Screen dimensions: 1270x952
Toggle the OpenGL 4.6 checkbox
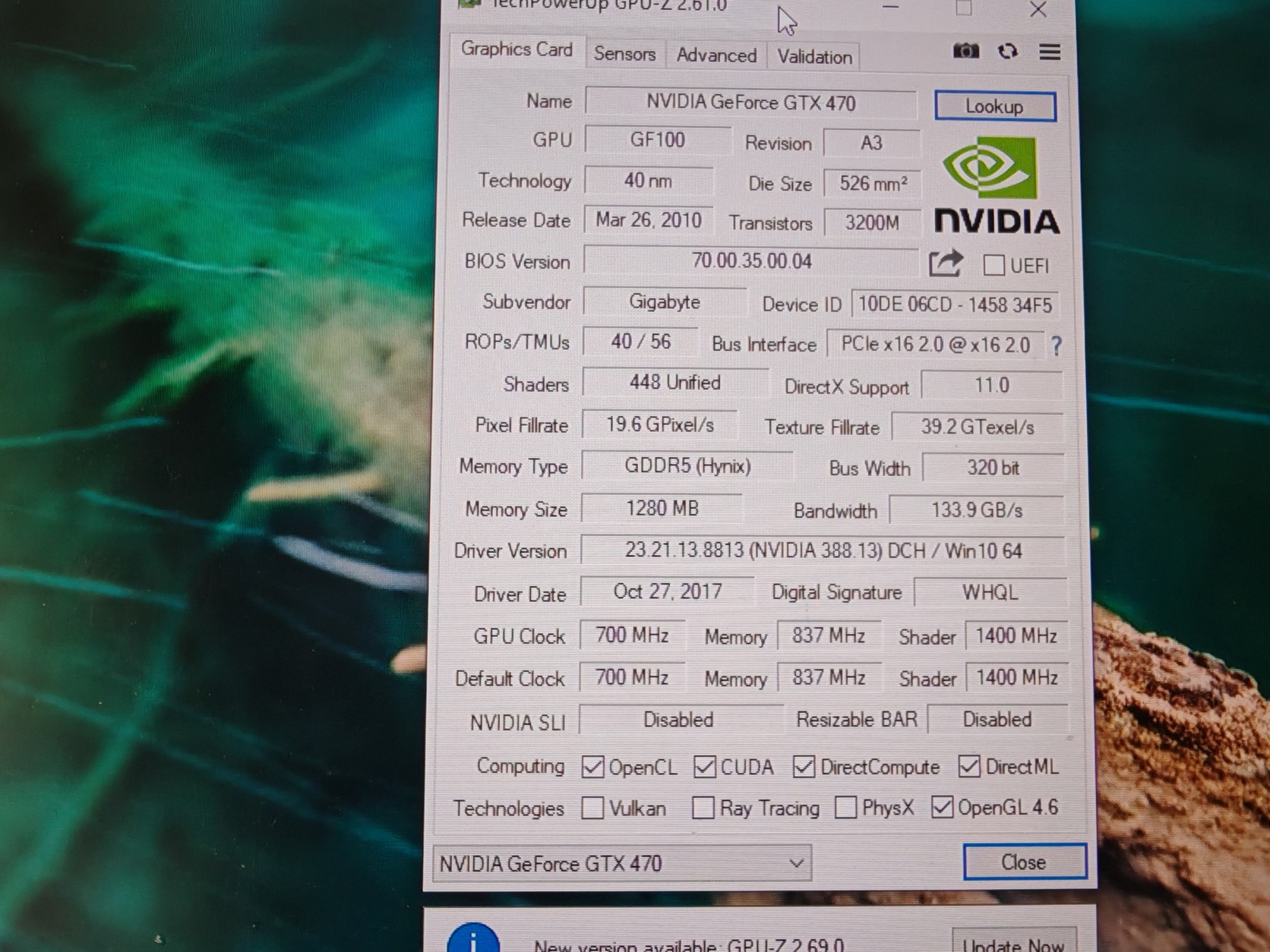[x=942, y=807]
